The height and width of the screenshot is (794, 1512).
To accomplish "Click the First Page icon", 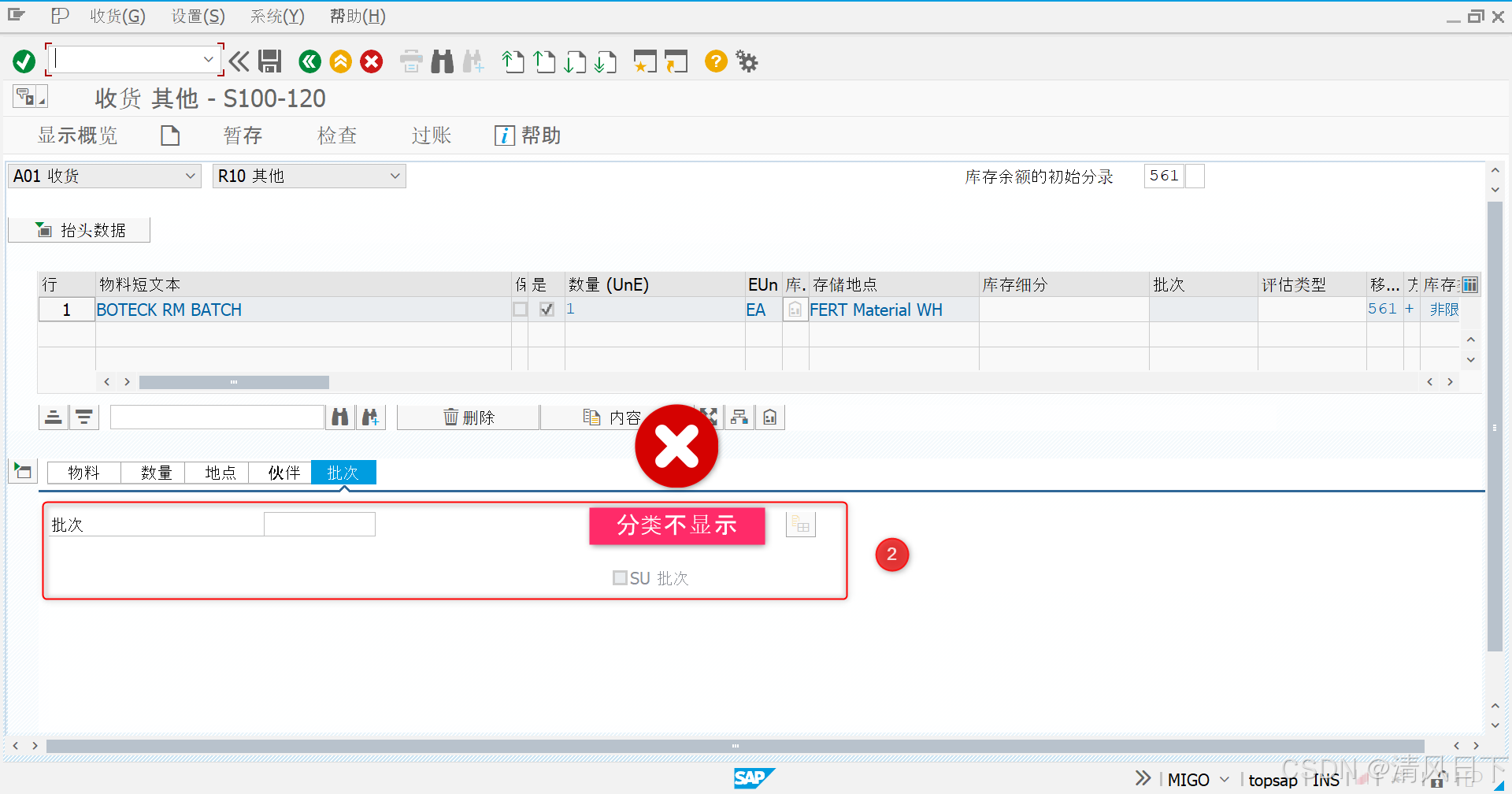I will click(x=513, y=61).
